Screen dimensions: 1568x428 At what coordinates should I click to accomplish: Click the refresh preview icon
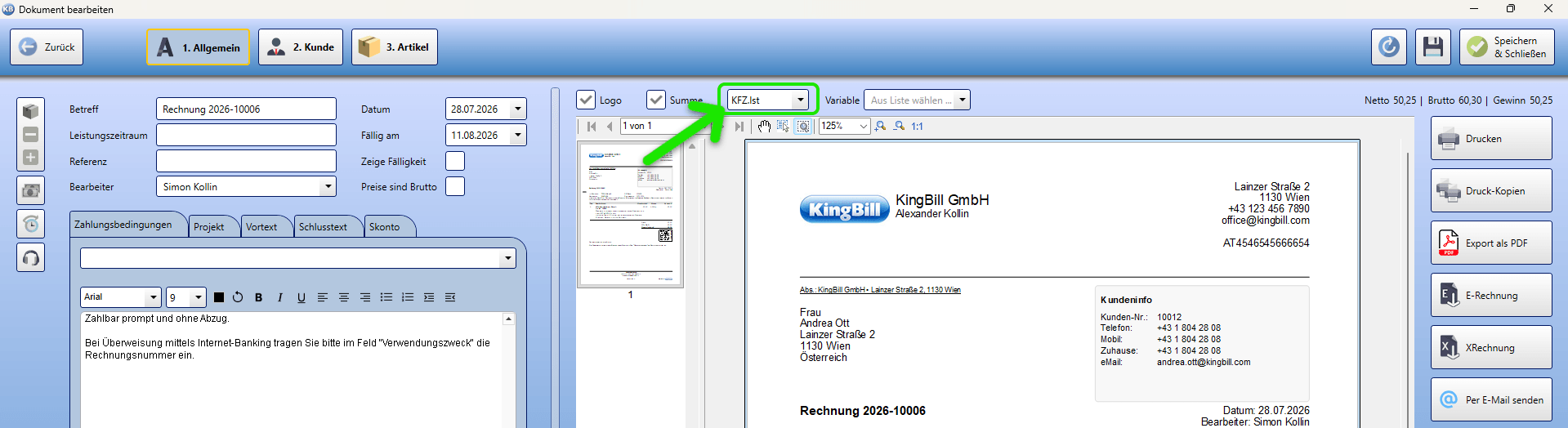click(1389, 47)
